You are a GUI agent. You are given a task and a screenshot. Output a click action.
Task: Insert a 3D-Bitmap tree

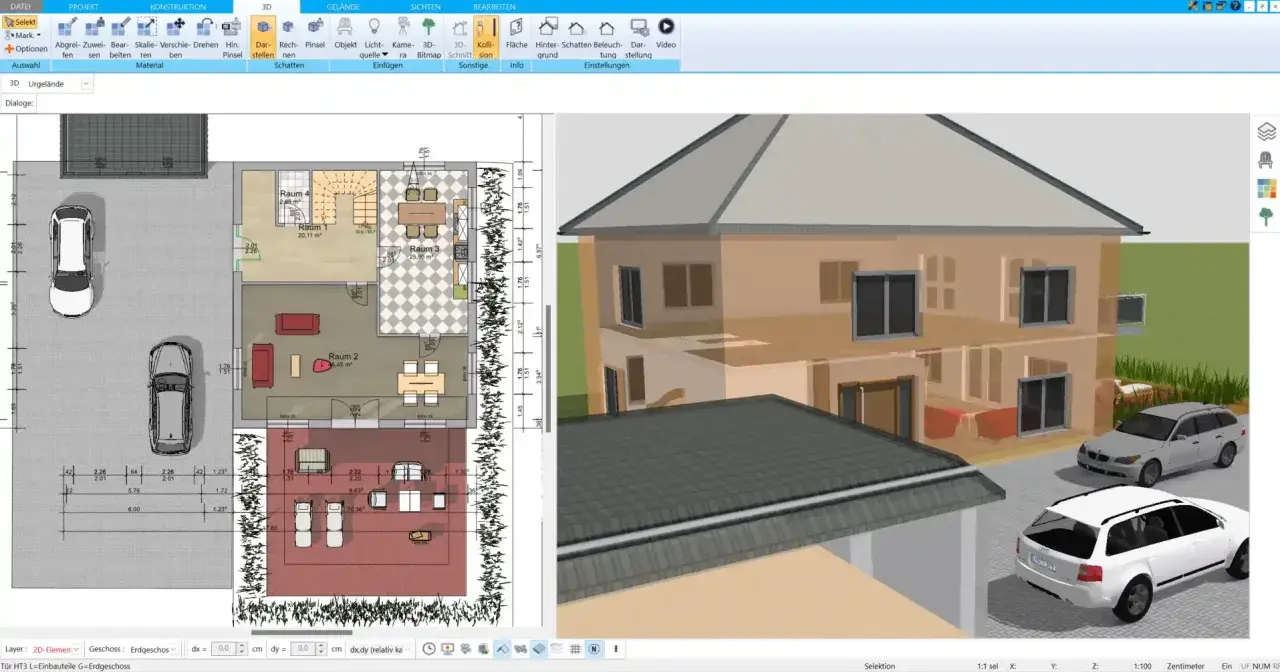point(429,38)
